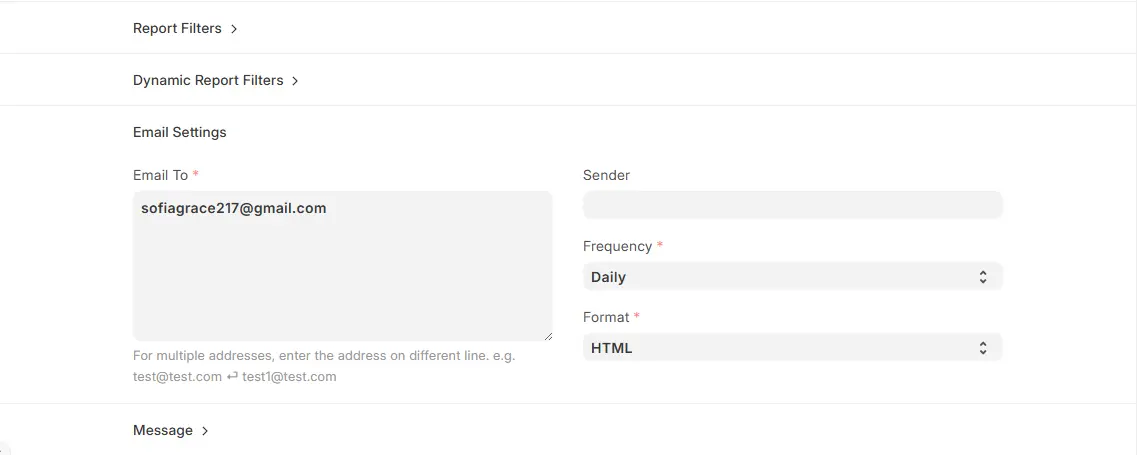The width and height of the screenshot is (1137, 455).
Task: Click inside the Sender input field
Action: [793, 205]
